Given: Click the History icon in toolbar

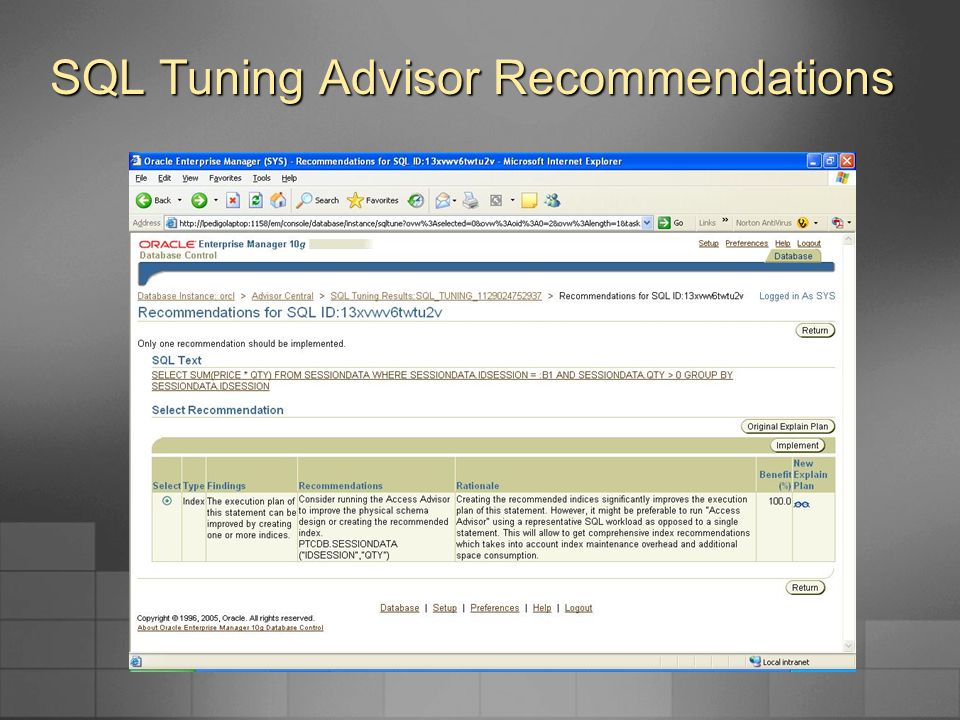Looking at the screenshot, I should click(x=416, y=200).
